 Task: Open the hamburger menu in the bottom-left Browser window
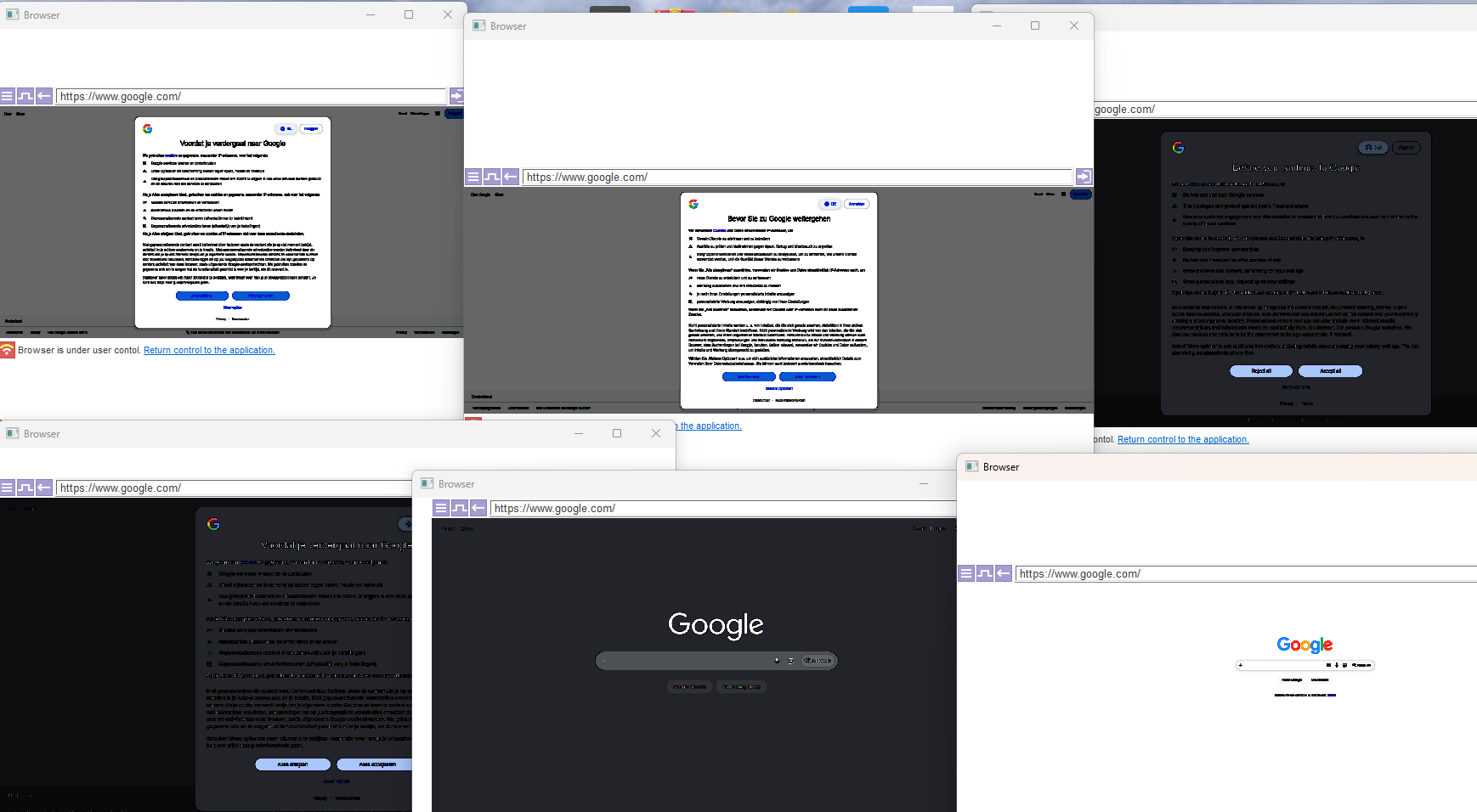tap(7, 488)
